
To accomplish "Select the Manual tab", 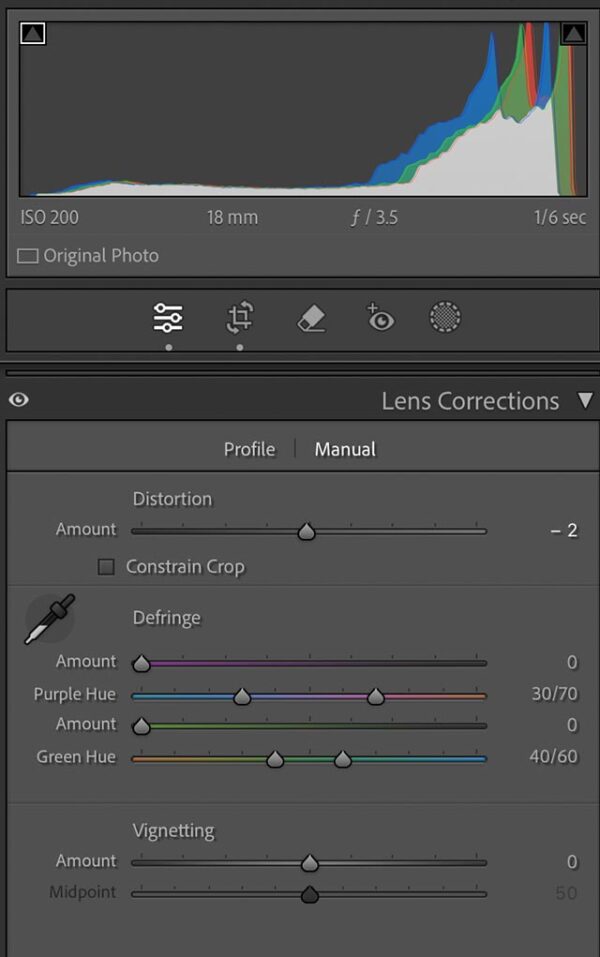I will (x=344, y=449).
